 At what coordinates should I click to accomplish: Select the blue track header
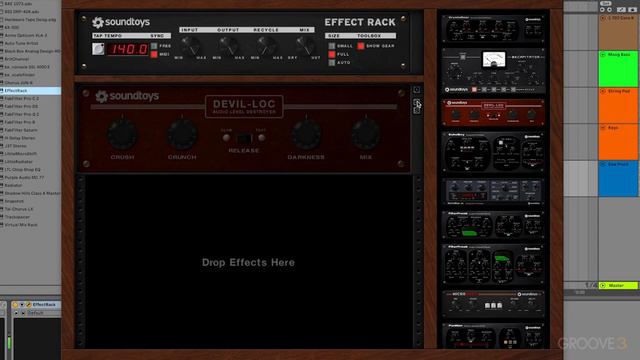[x=618, y=179]
